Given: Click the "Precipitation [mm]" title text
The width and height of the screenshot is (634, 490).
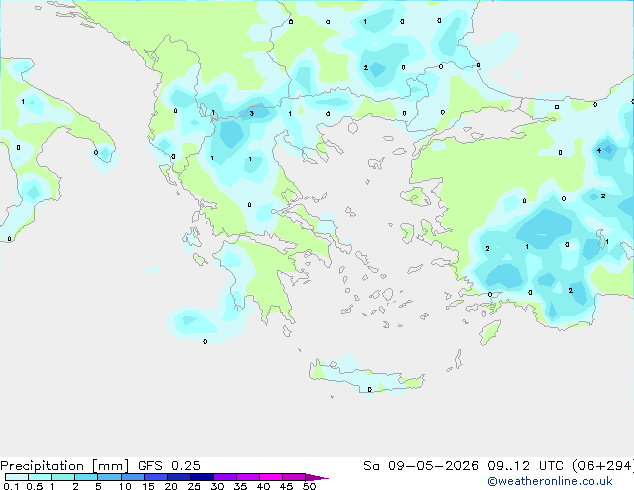Looking at the screenshot, I should point(64,466).
